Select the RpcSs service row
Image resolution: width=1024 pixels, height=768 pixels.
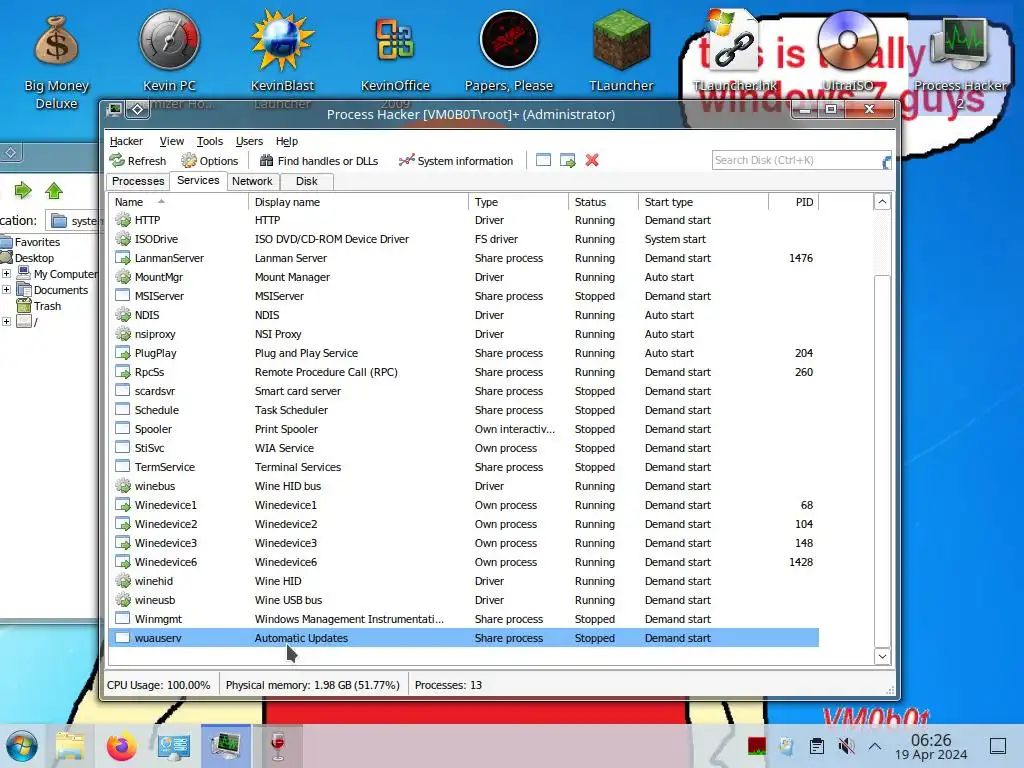(x=464, y=372)
